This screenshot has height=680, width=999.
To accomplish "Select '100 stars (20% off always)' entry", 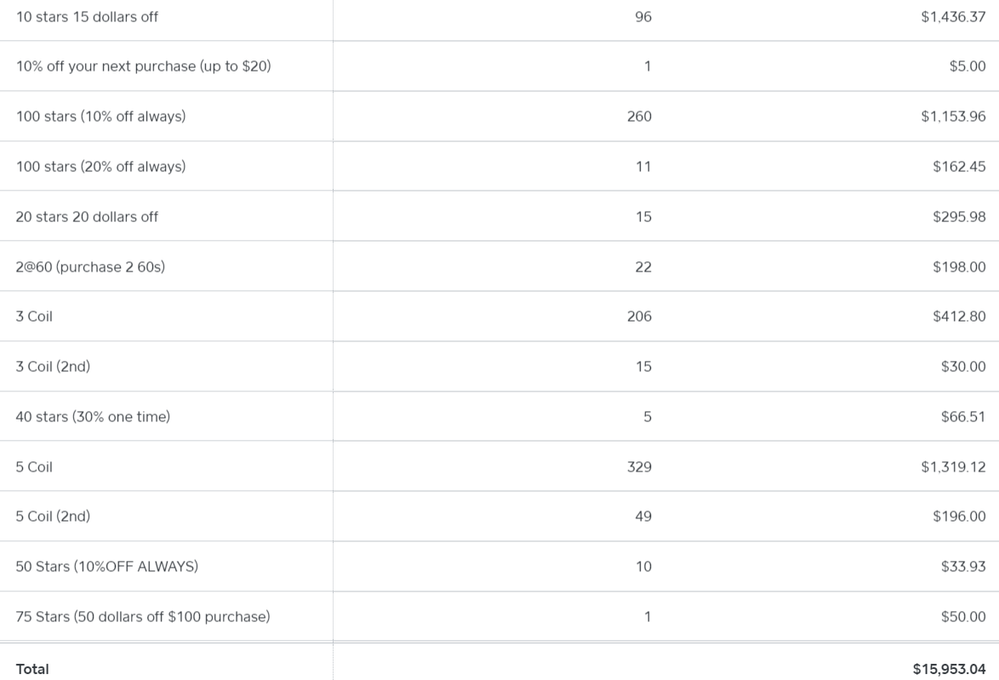I will click(x=101, y=166).
